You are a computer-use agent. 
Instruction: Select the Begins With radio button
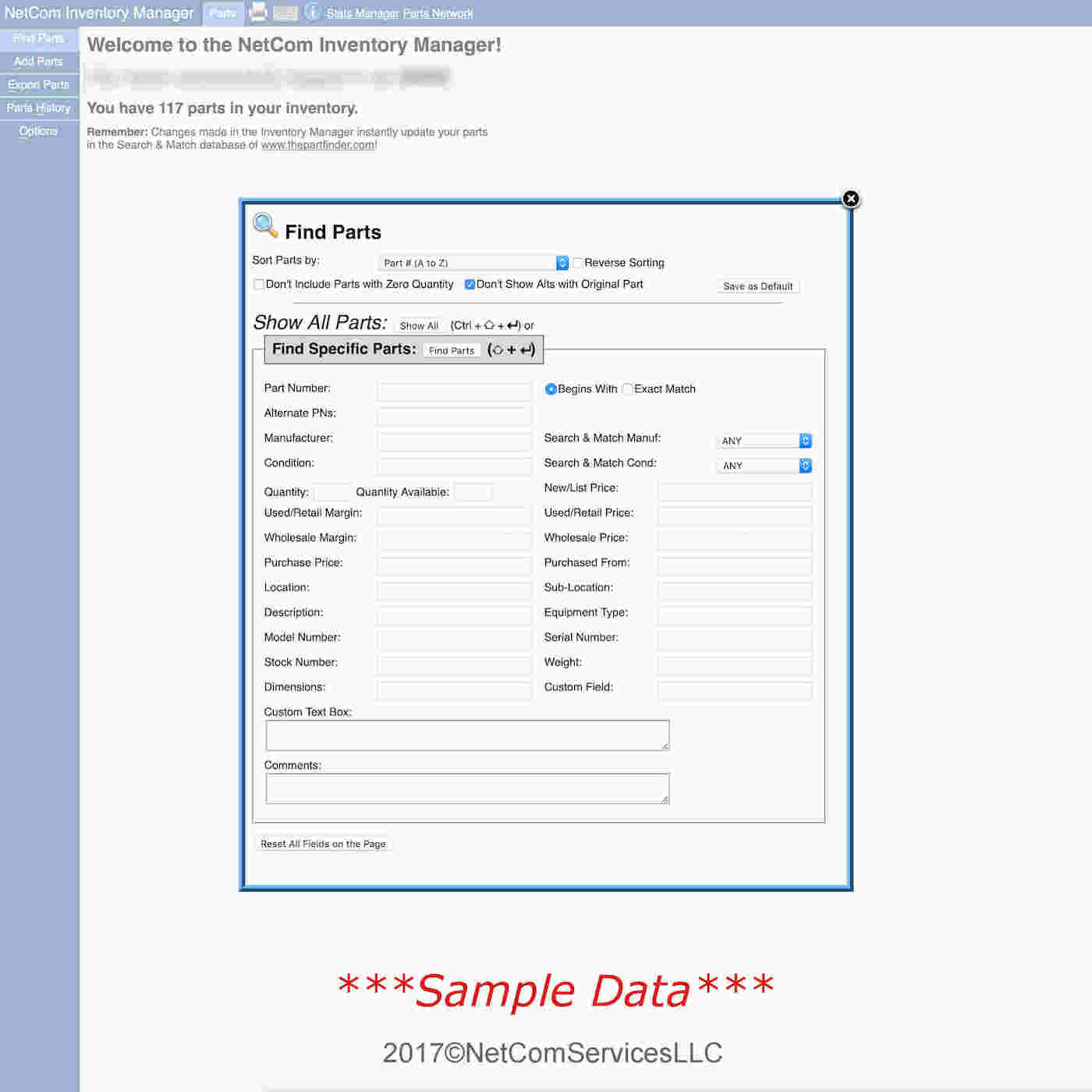[551, 389]
